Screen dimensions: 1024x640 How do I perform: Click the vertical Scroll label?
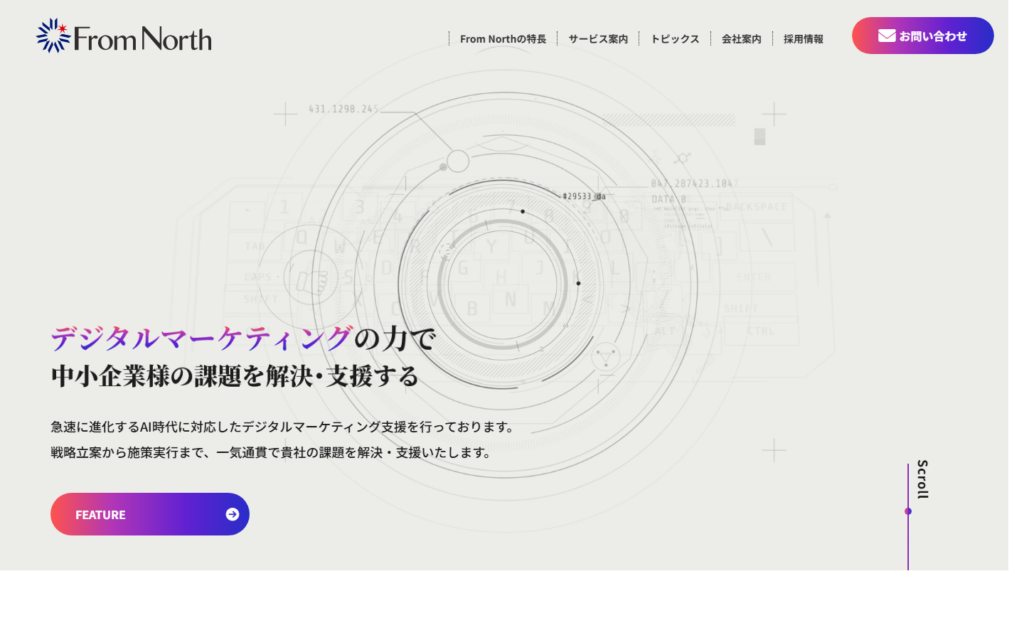922,479
